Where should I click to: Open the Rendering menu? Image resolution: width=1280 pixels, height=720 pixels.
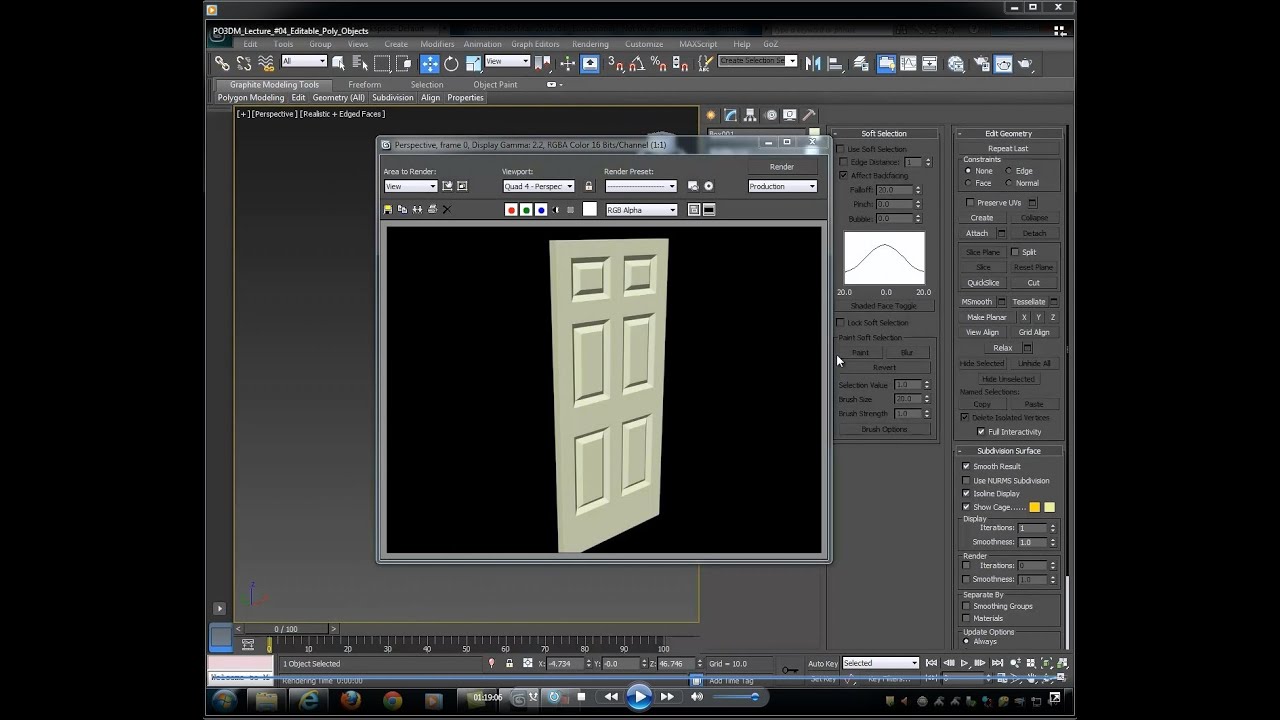click(x=590, y=44)
